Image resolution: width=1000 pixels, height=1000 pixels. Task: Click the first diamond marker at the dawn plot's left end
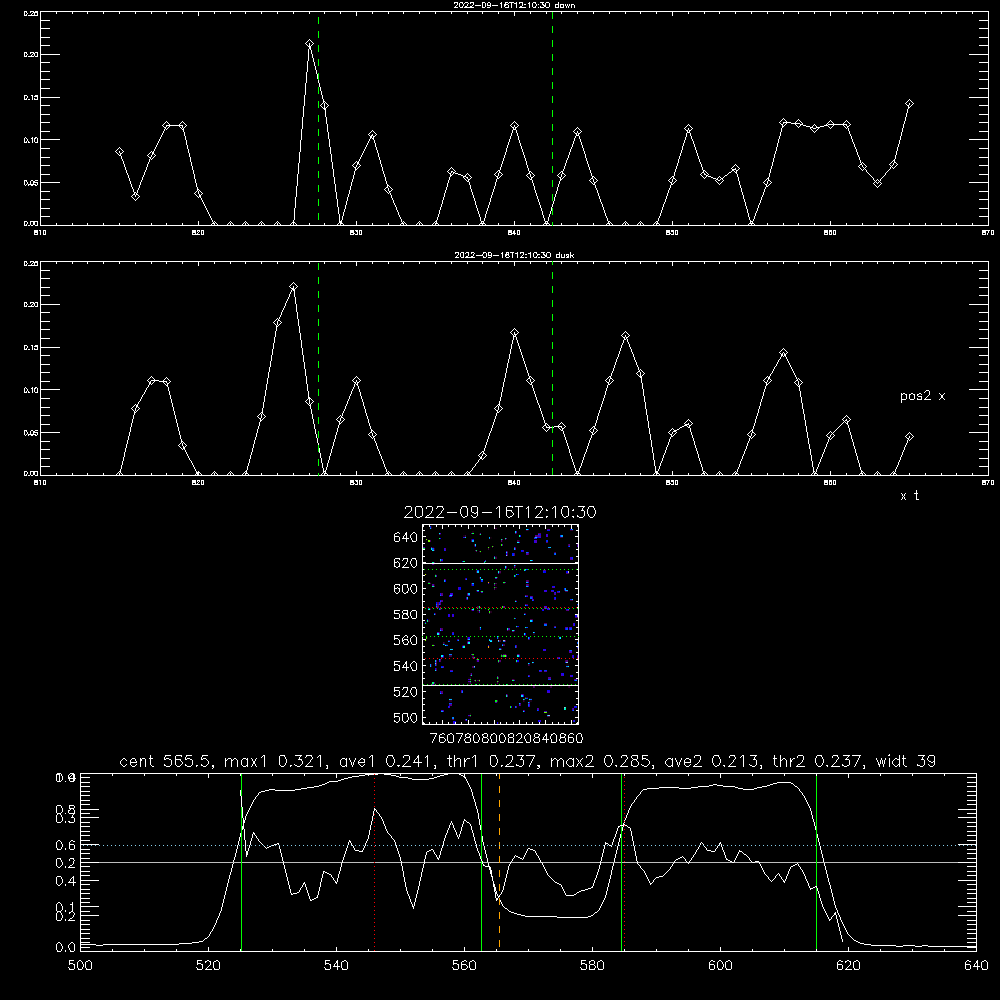119,152
